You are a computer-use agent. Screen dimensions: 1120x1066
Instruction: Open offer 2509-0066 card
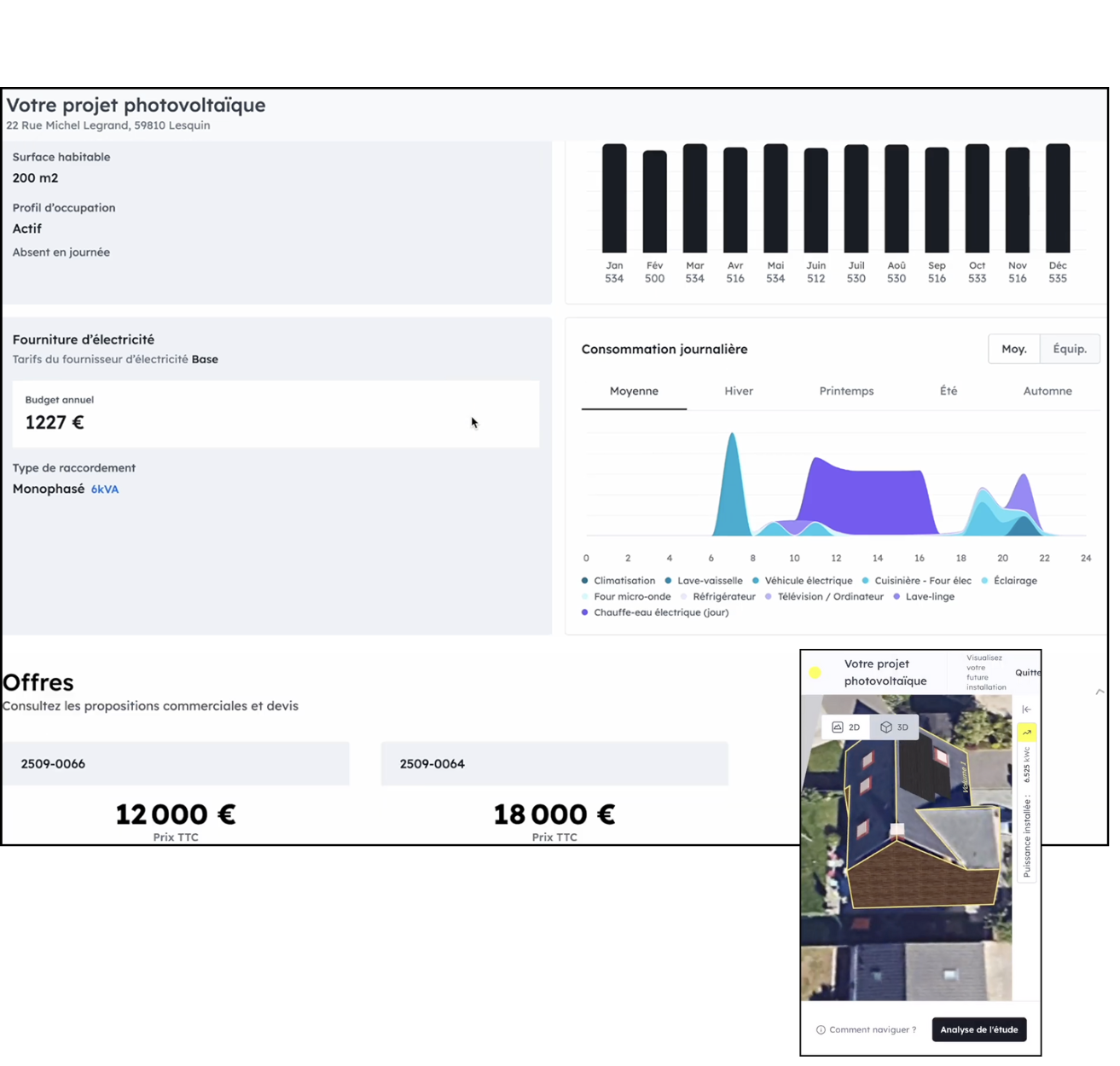point(176,764)
